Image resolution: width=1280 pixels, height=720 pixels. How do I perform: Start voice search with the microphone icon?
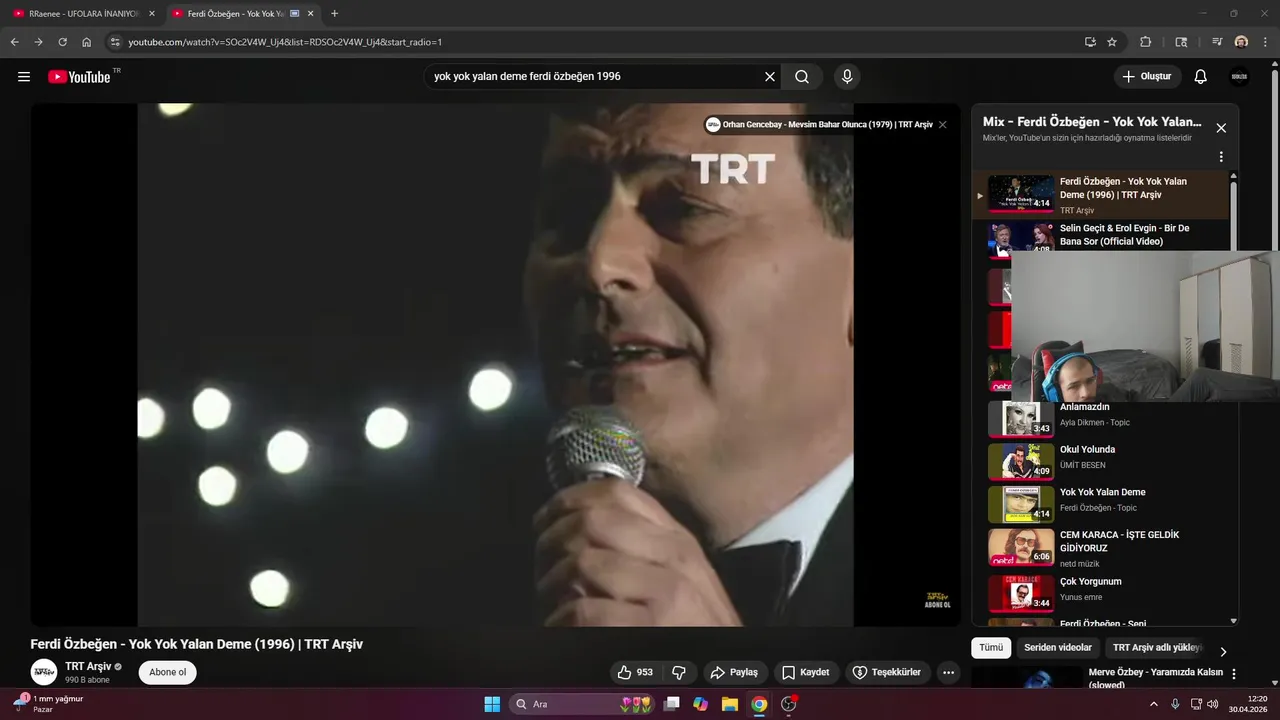click(x=847, y=77)
